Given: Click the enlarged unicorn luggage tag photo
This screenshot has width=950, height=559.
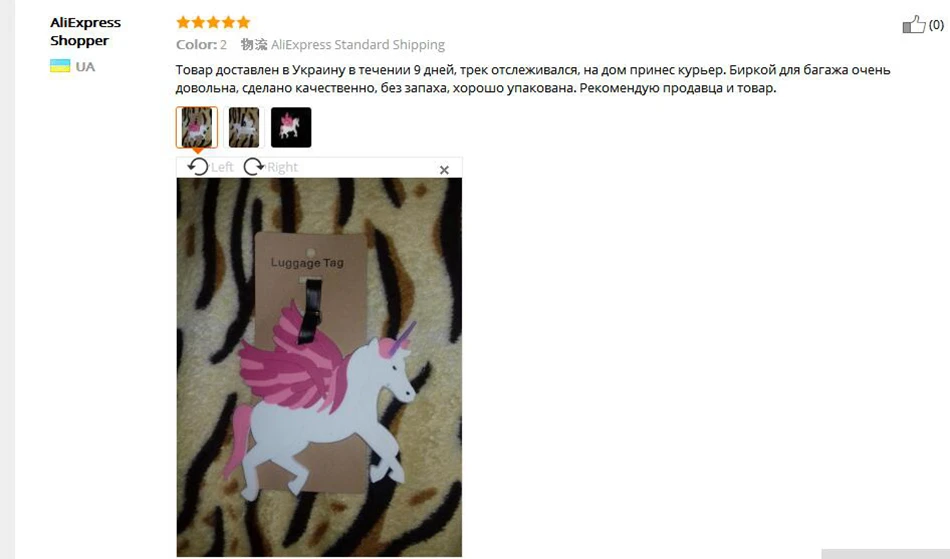Looking at the screenshot, I should point(319,367).
